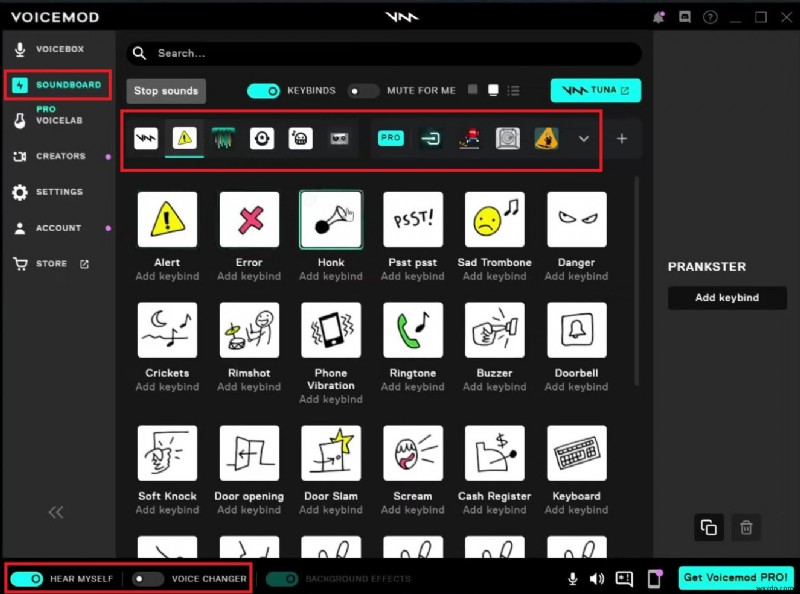Switch to list view icon

514,90
